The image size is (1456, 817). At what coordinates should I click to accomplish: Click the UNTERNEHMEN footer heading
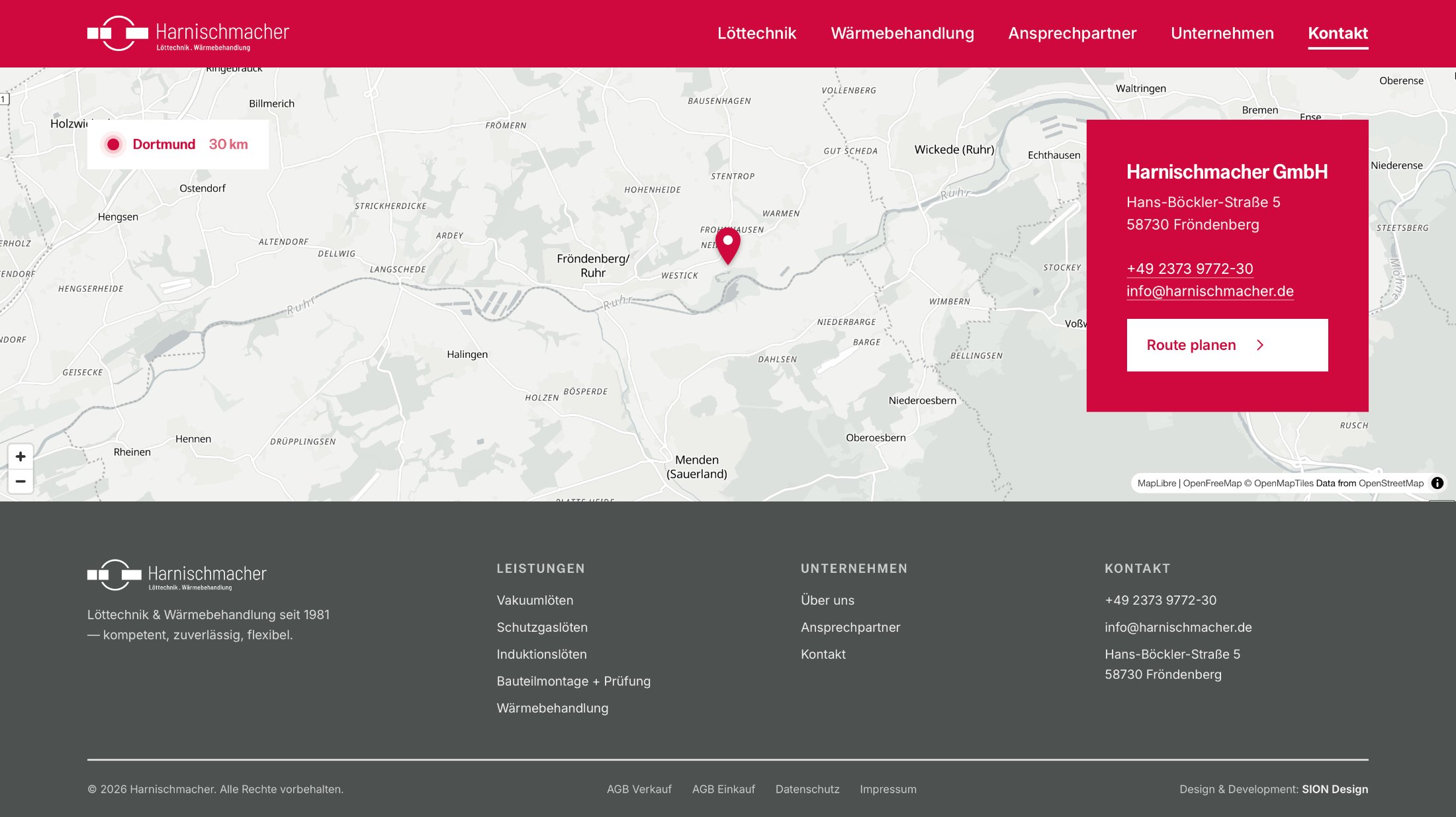point(854,568)
